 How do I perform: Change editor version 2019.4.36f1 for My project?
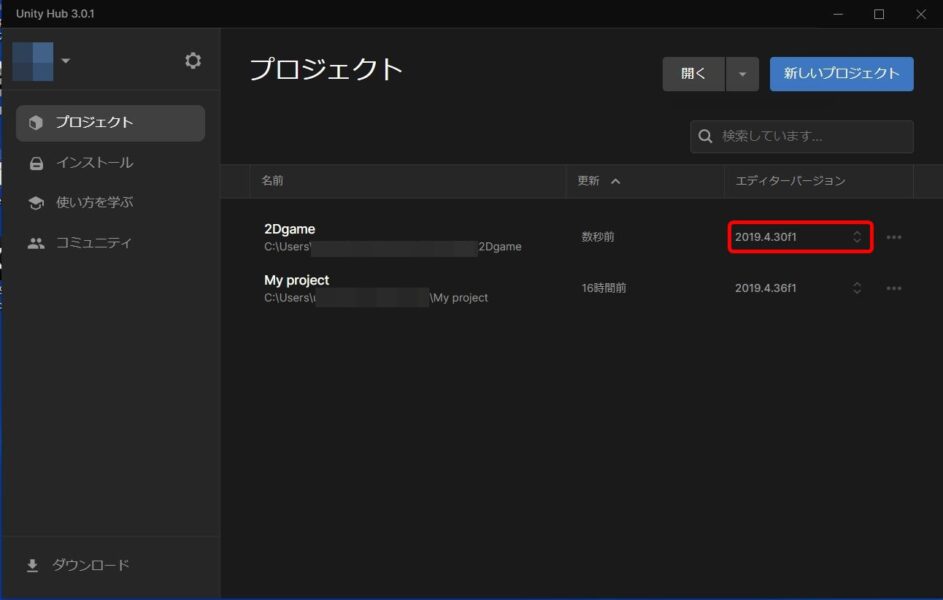click(x=798, y=288)
